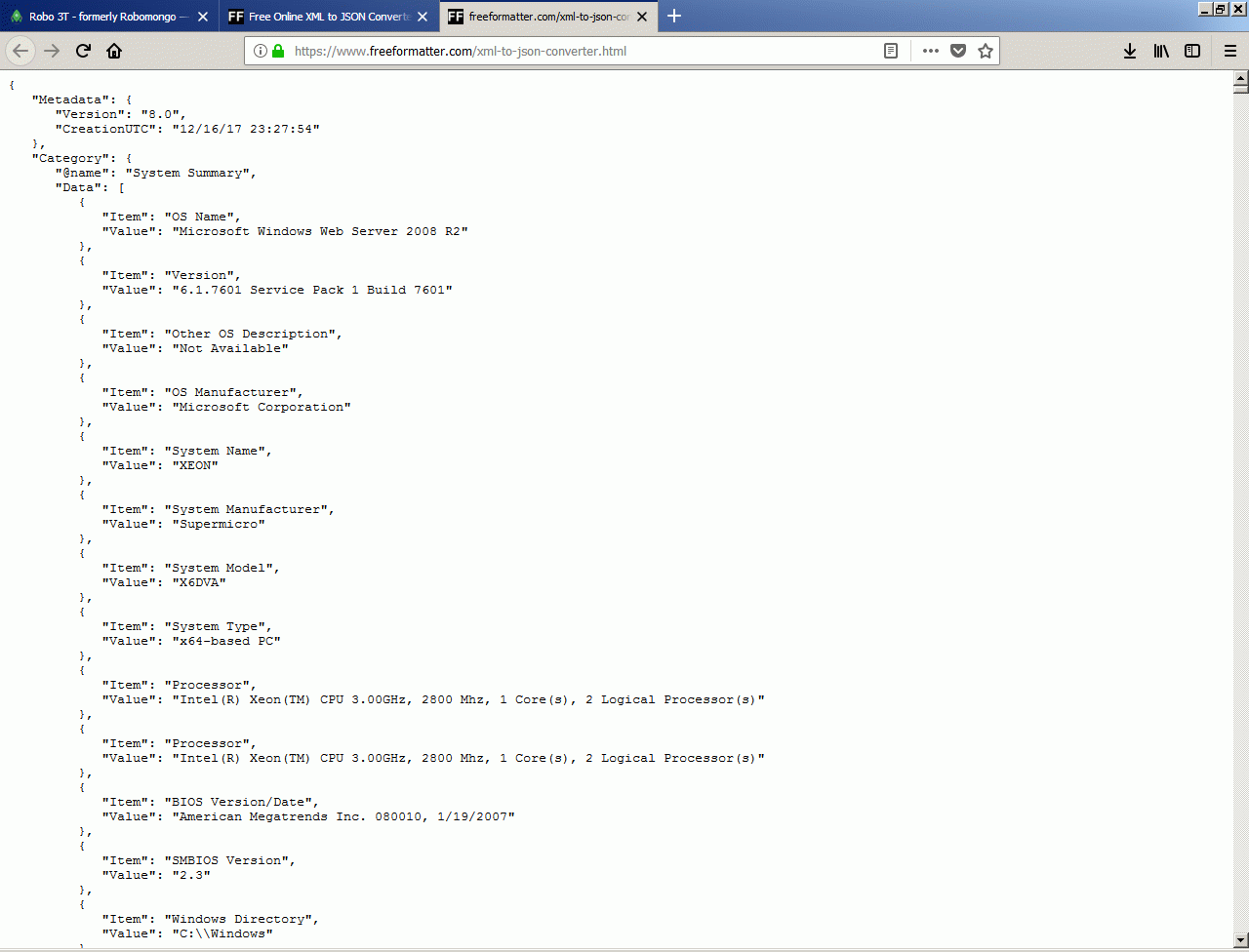The image size is (1249, 952).
Task: Click "Microsoft Windows Web Server 2008 R2" value
Action: 320,231
